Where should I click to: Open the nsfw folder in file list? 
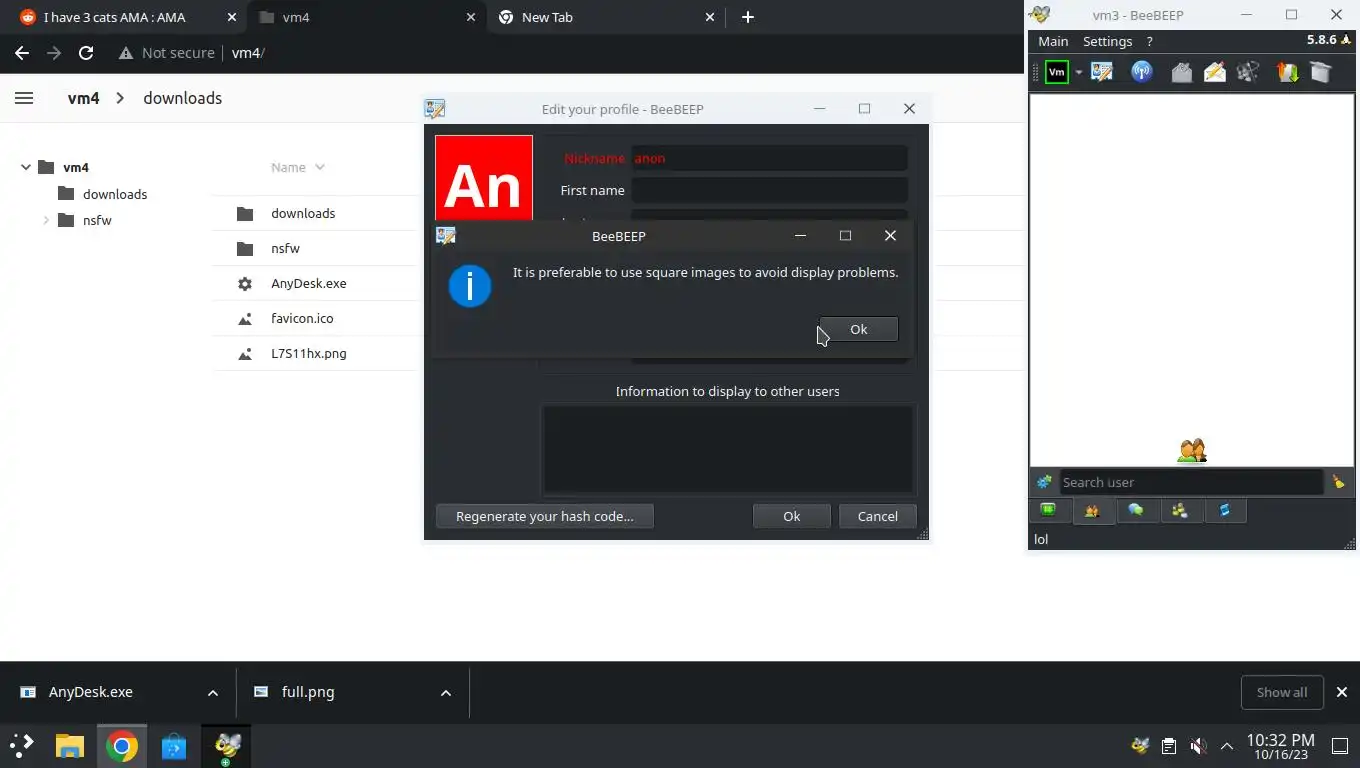[285, 248]
